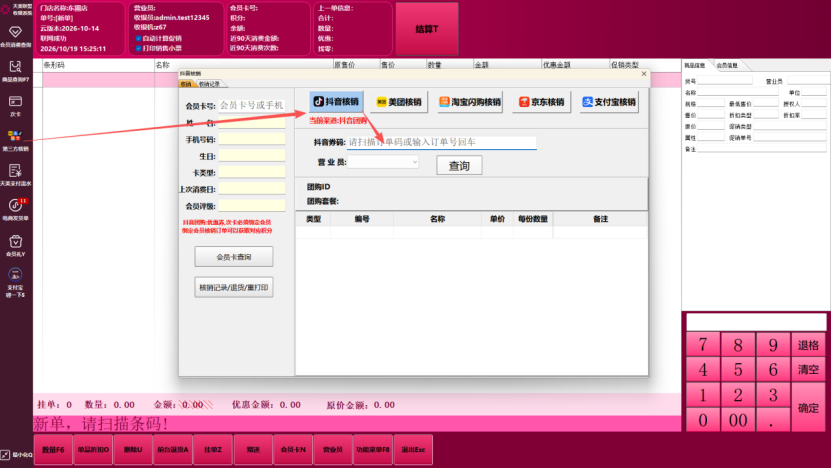Viewport: 831px width, 468px height.
Task: Click the keypad decimal point key
Action: click(773, 420)
